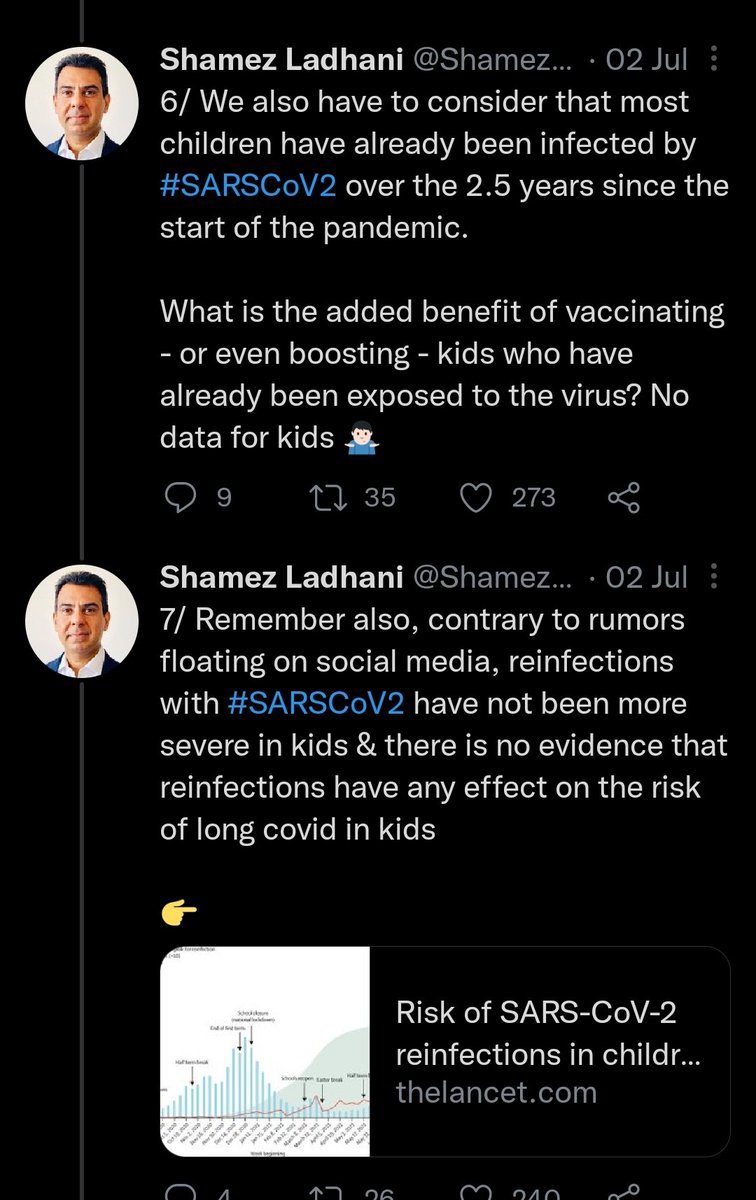
Task: Reply to tweet 7/ about reinfections
Action: point(181,1190)
